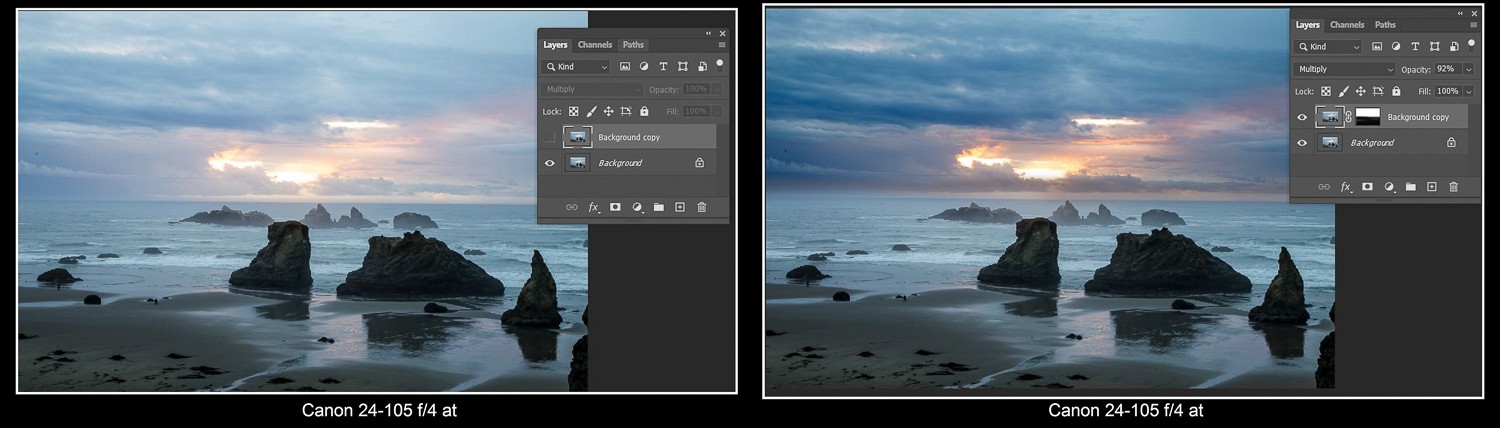Create new group folder in left image's panel
The image size is (1500, 428).
click(x=659, y=207)
